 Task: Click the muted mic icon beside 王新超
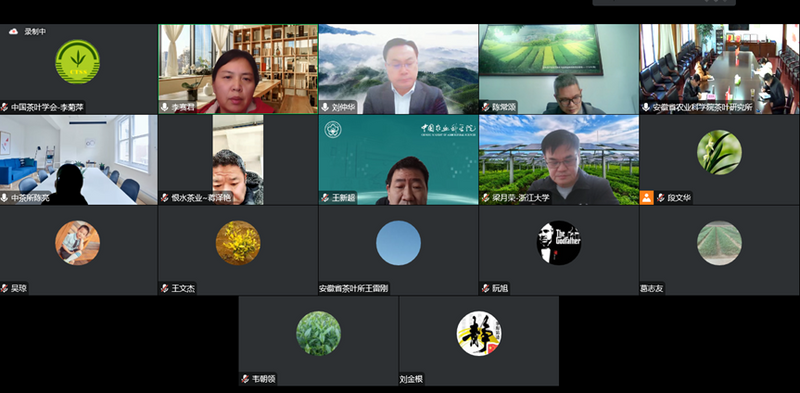pyautogui.click(x=325, y=198)
